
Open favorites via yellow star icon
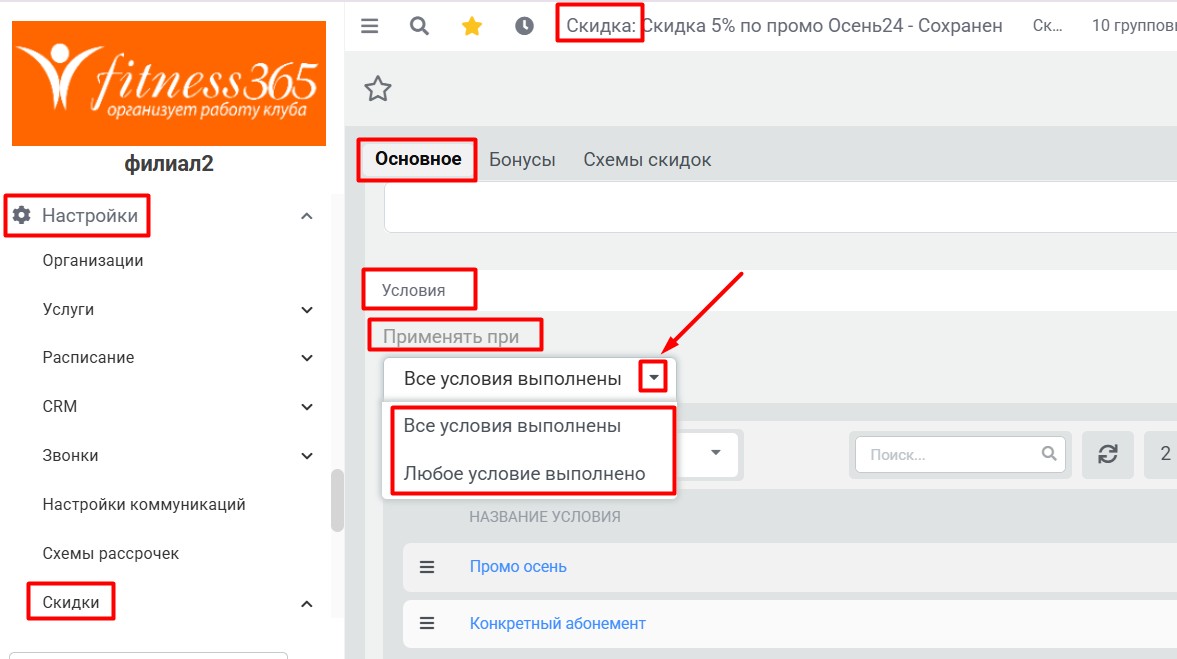[x=471, y=26]
